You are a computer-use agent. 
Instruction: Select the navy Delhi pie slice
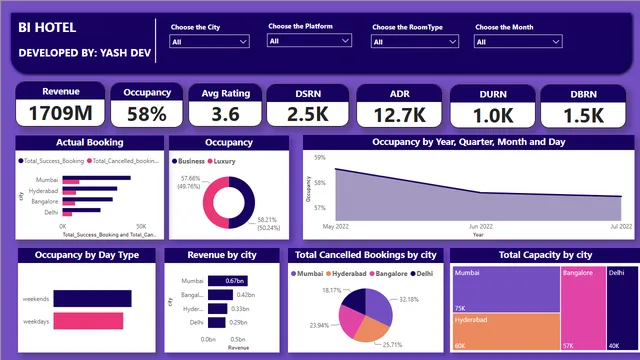click(x=355, y=300)
